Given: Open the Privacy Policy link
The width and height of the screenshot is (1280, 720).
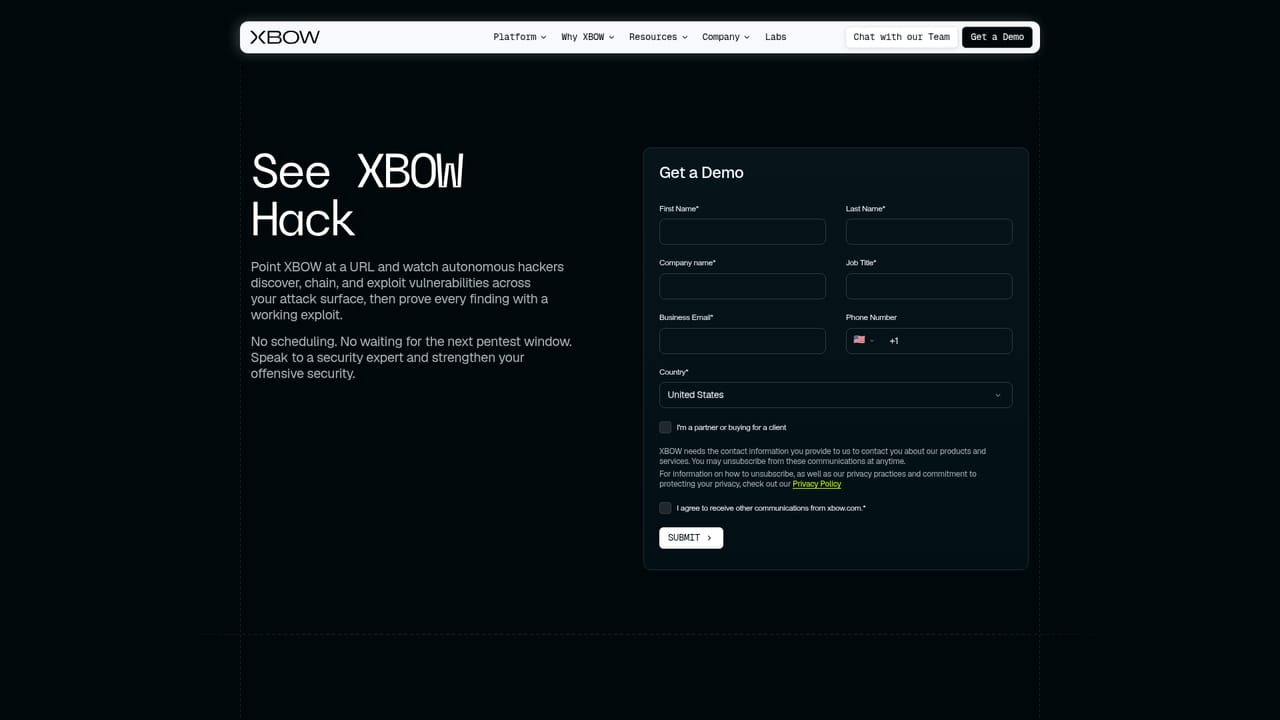Looking at the screenshot, I should (x=817, y=484).
